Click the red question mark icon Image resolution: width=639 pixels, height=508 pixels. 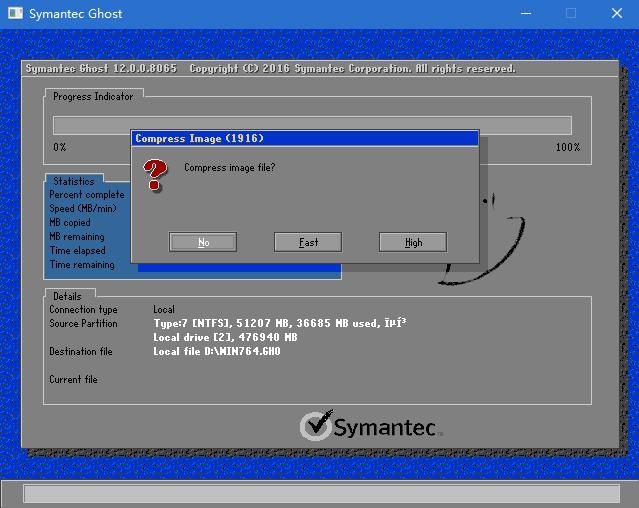tap(155, 175)
